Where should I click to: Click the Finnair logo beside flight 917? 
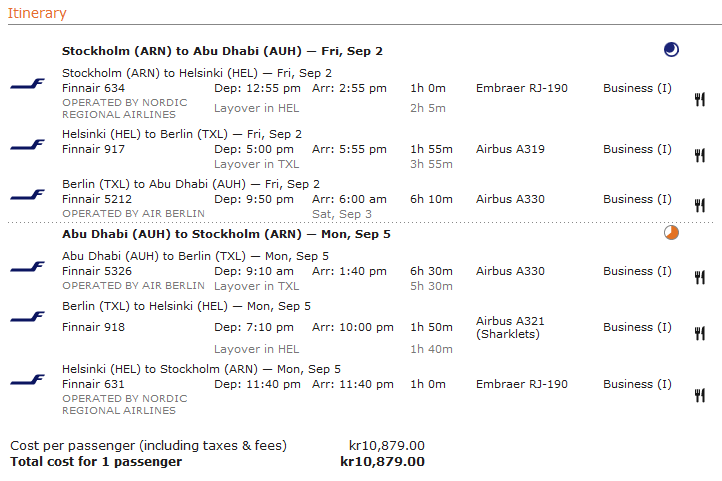coord(28,145)
